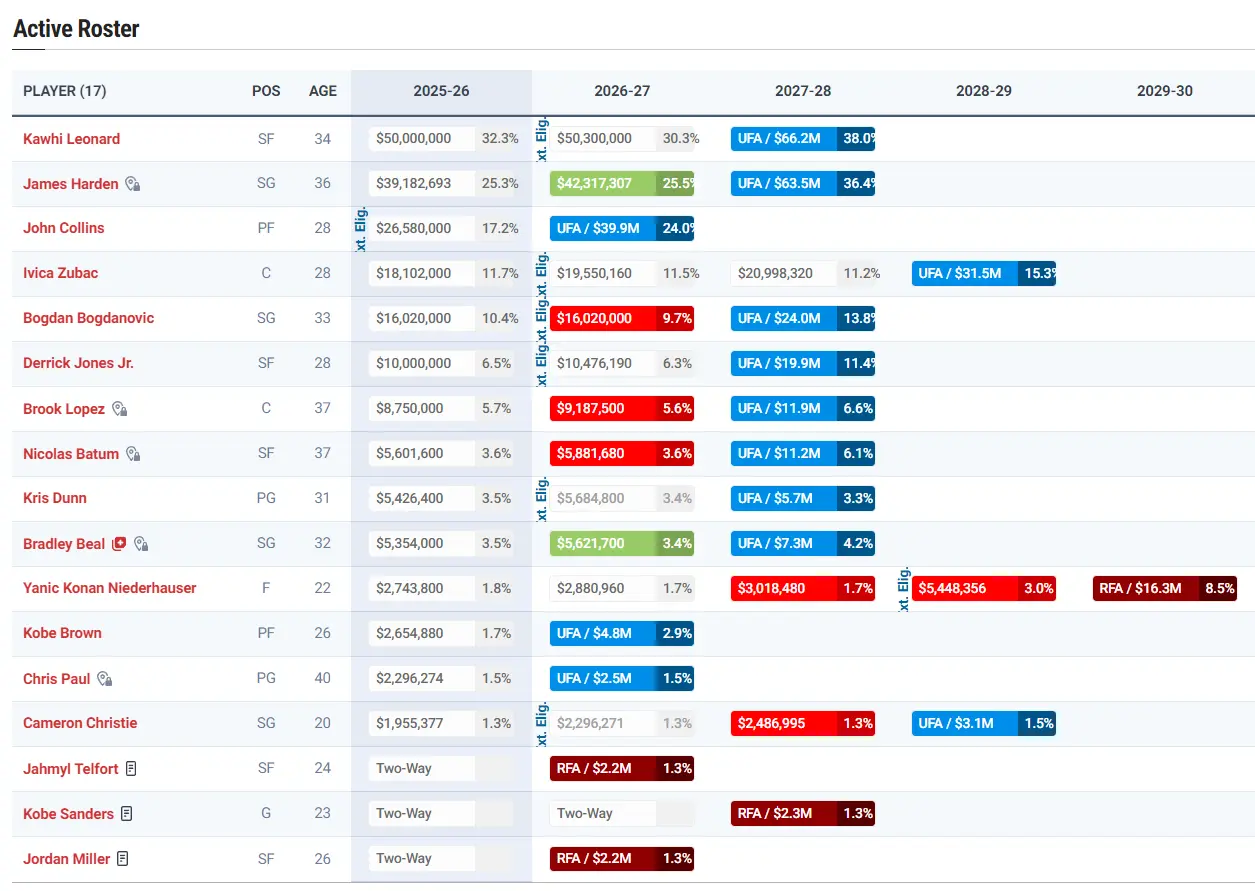Viewport: 1255px width, 891px height.
Task: Click James Harden's green $42,317,307 salary cell
Action: coord(602,183)
